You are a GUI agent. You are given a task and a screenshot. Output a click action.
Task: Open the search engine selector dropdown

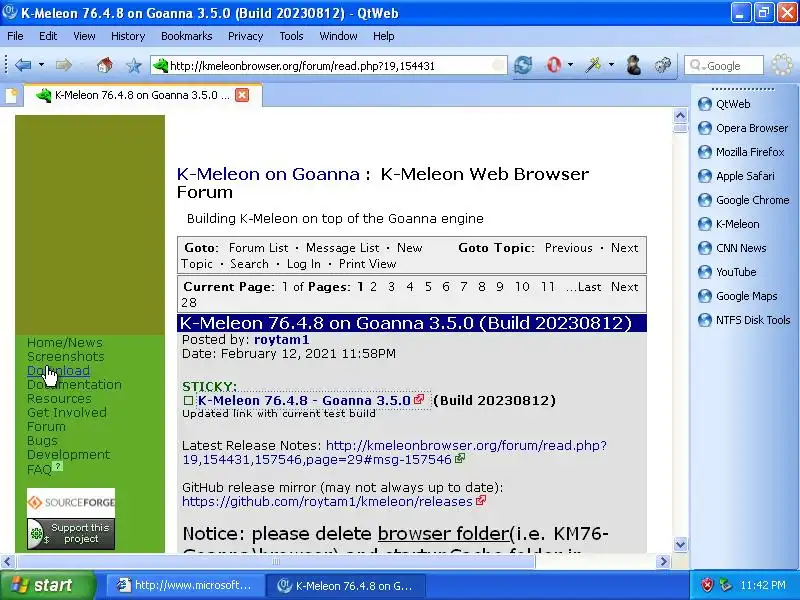pos(697,65)
